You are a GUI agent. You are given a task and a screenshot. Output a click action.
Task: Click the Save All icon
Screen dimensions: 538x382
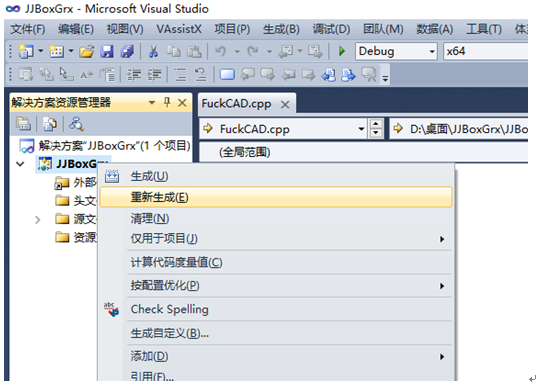[127, 51]
